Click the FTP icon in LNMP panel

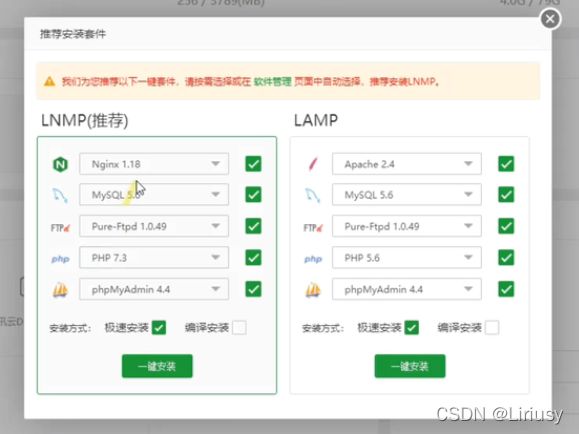click(60, 228)
